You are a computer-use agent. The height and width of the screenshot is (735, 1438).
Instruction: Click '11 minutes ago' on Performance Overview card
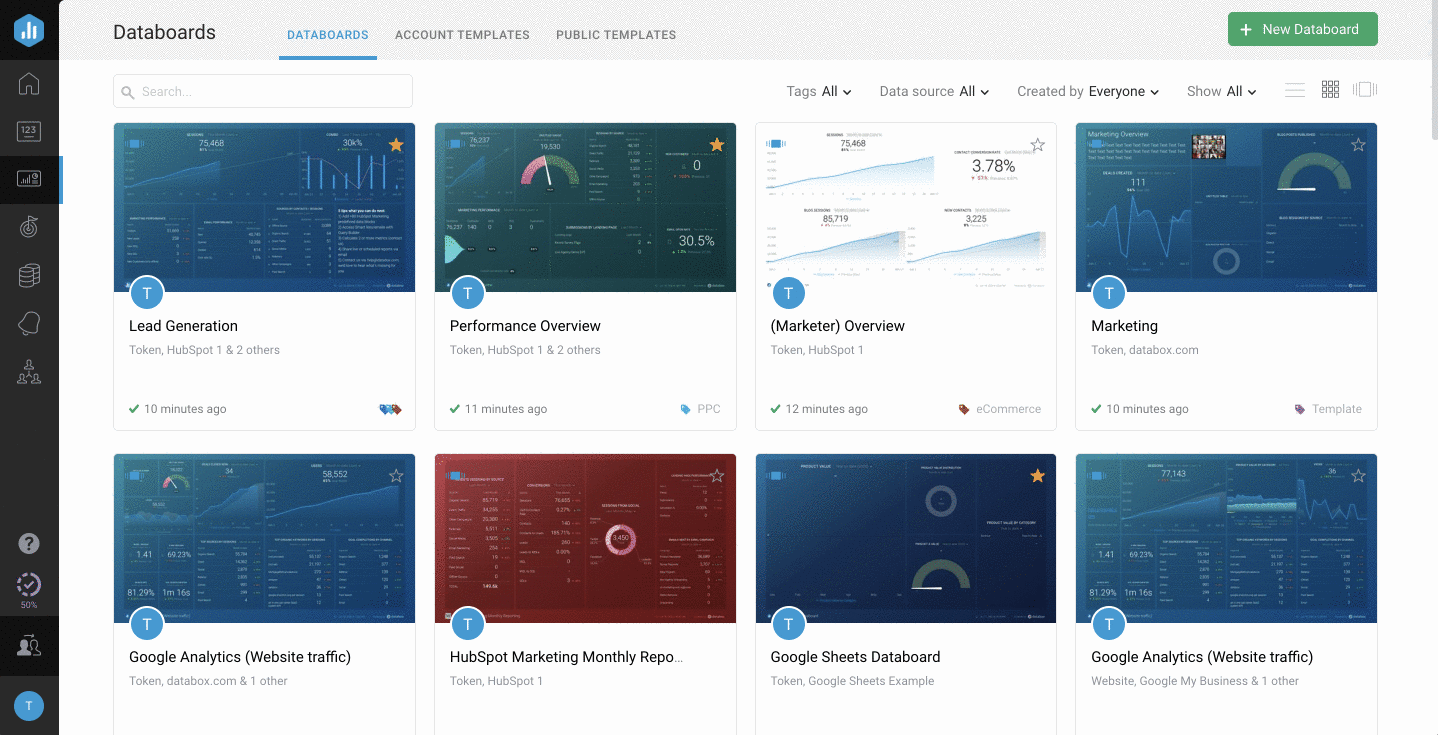coord(506,409)
